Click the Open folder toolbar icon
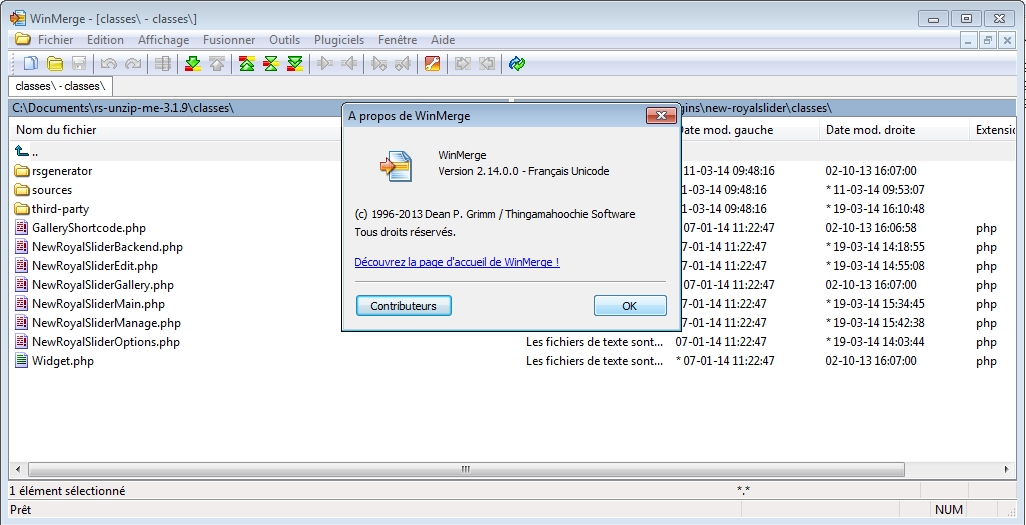 coord(55,63)
